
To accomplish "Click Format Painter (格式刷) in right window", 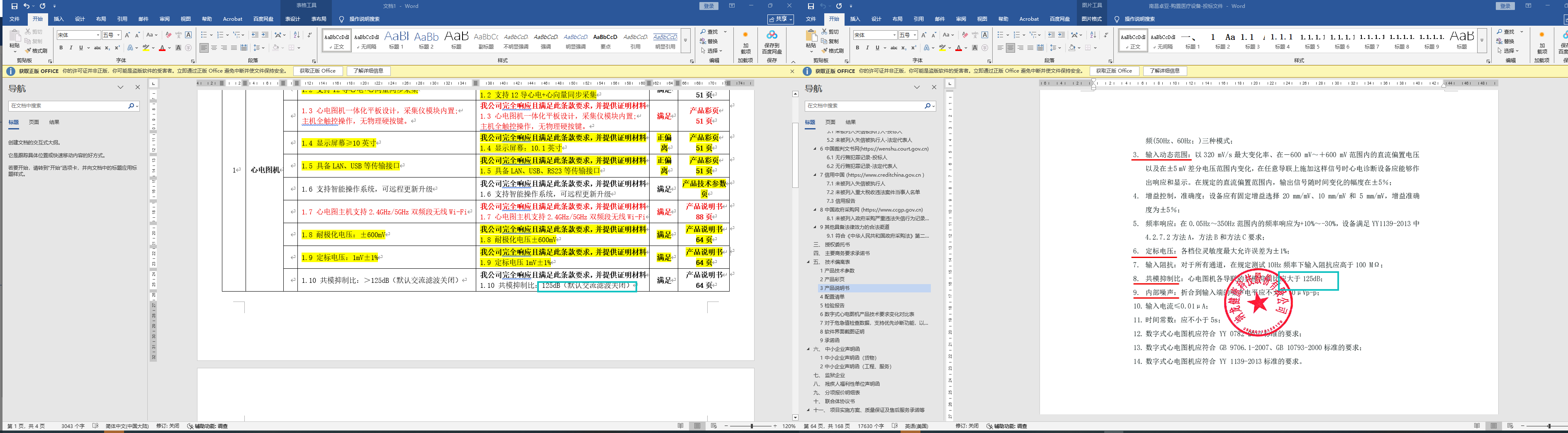I will click(x=832, y=51).
